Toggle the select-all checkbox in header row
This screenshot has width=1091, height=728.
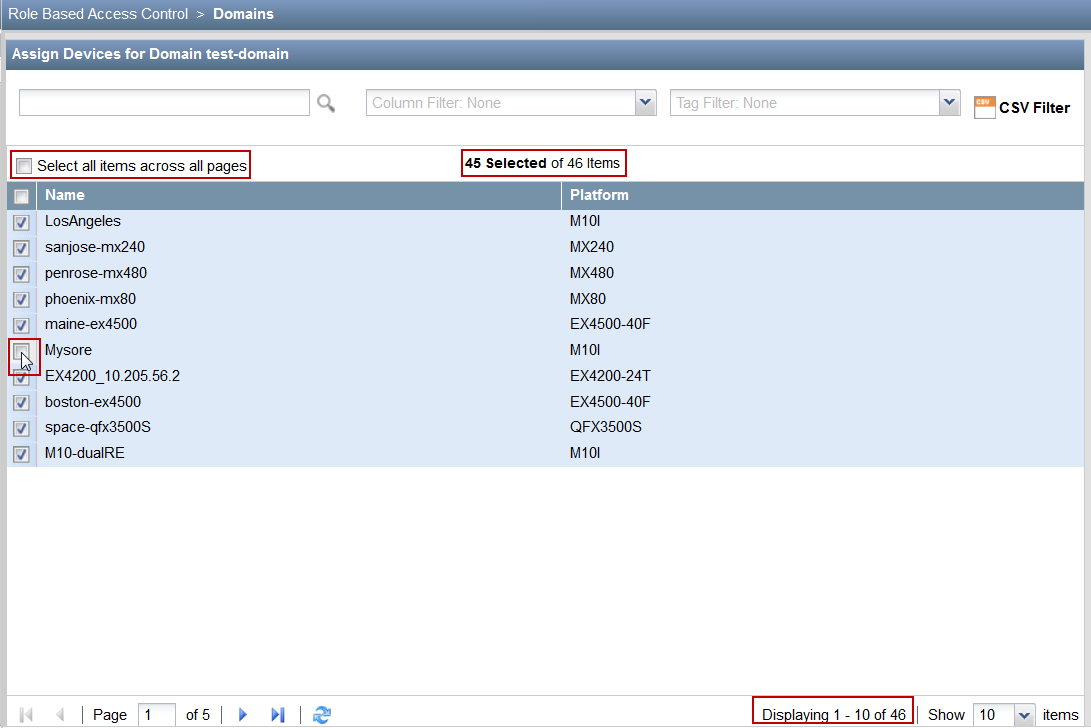tap(21, 195)
